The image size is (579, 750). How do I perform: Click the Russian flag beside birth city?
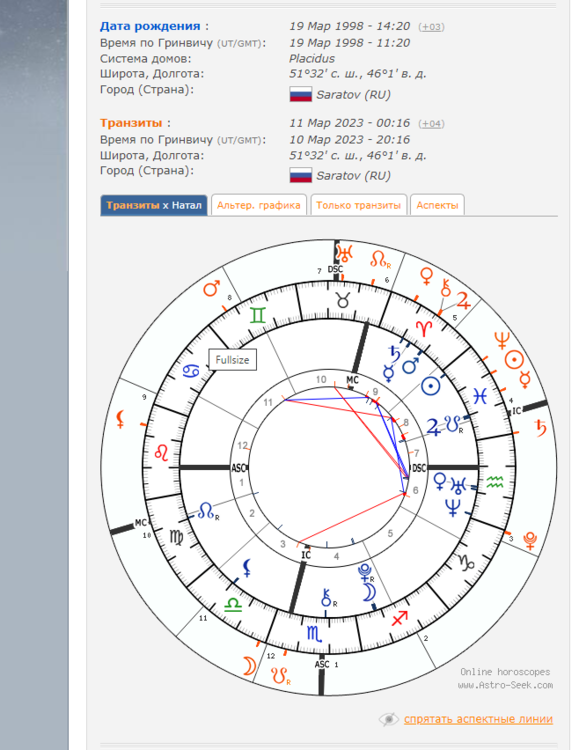pyautogui.click(x=301, y=94)
